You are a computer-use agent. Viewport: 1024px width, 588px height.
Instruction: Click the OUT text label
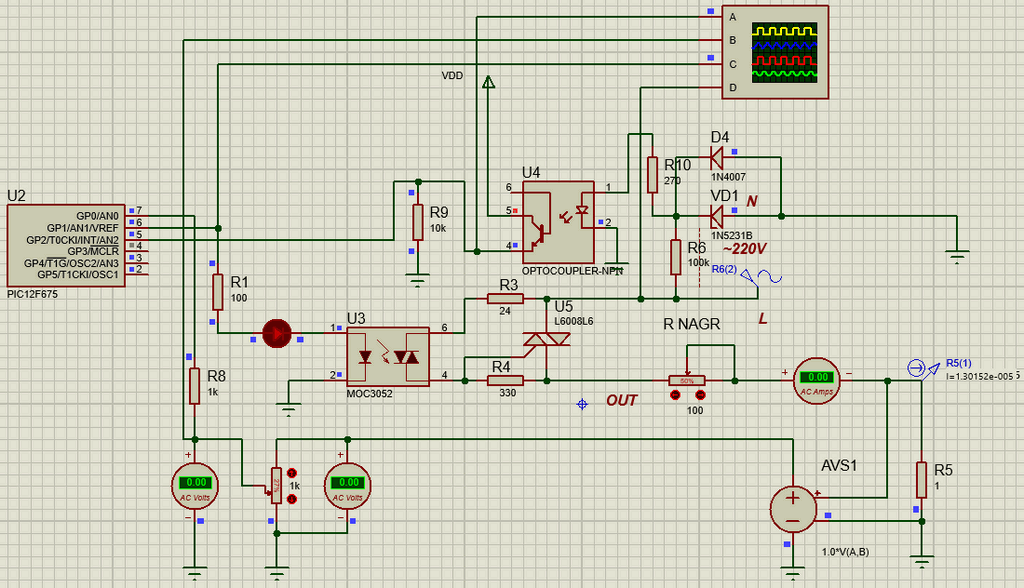[x=621, y=400]
